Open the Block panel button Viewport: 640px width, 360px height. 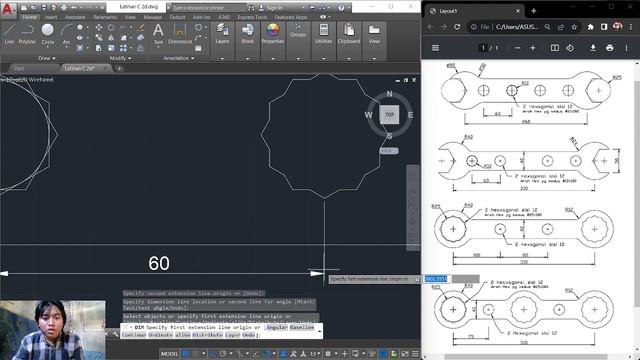(247, 33)
